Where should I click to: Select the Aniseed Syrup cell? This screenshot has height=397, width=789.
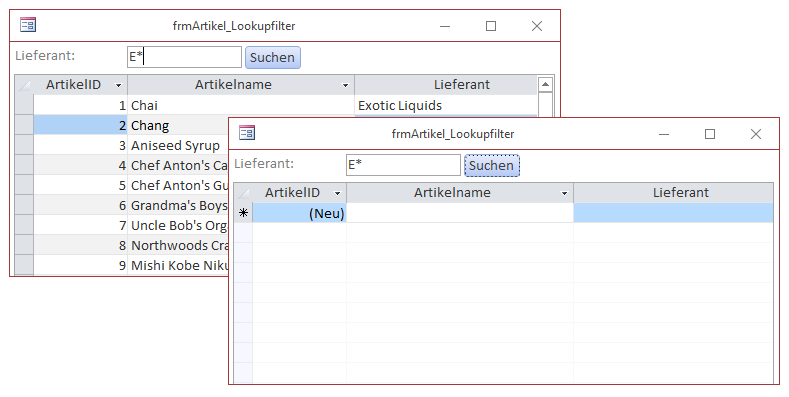[x=178, y=145]
